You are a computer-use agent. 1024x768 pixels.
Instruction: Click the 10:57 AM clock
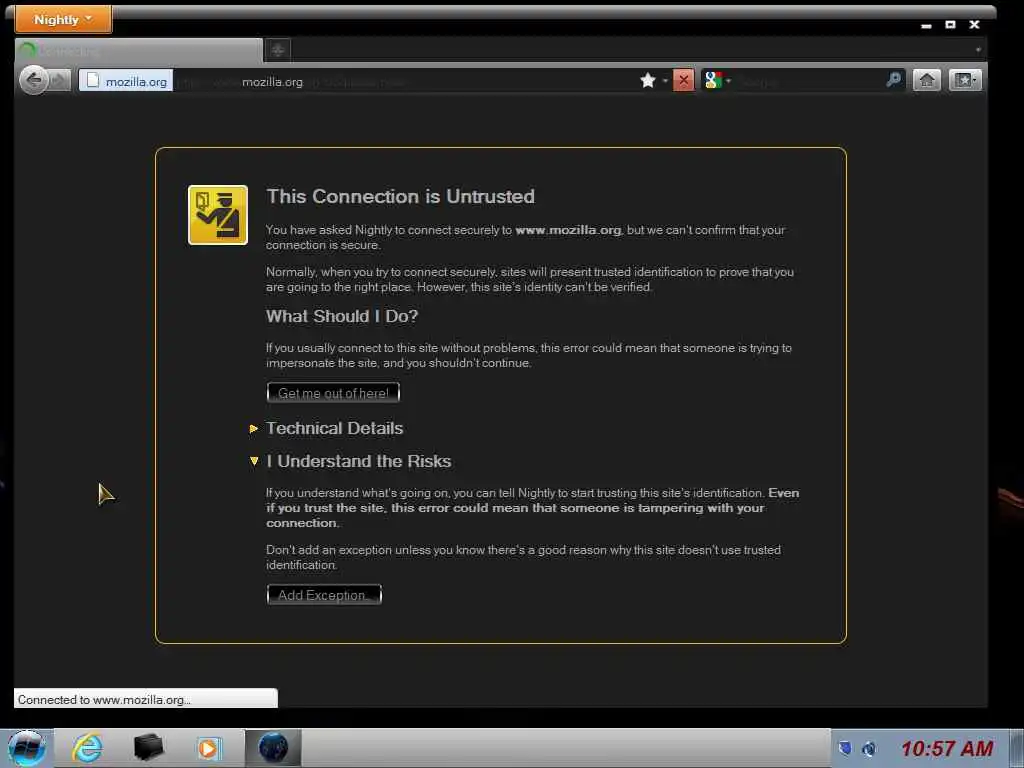pyautogui.click(x=947, y=748)
